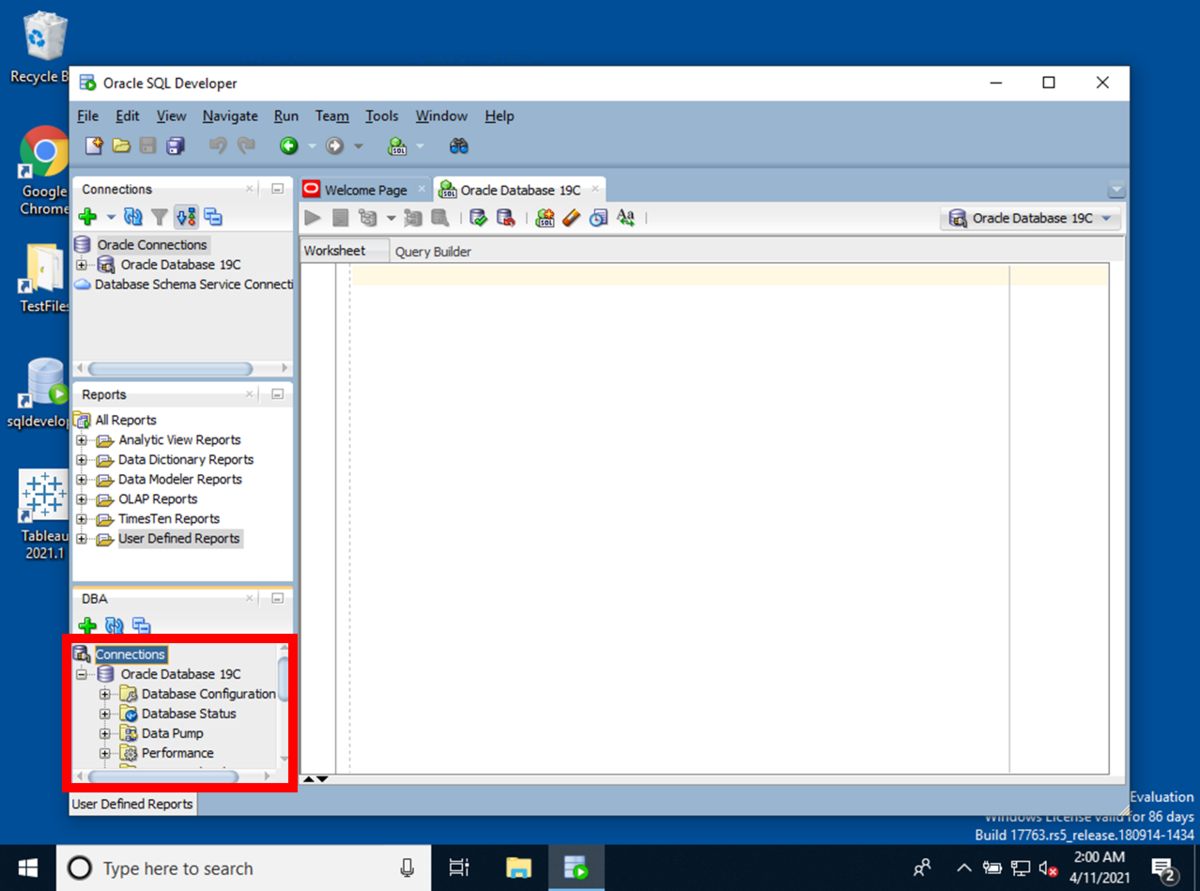Add DBA connection with green plus
The image size is (1200, 891).
click(88, 627)
